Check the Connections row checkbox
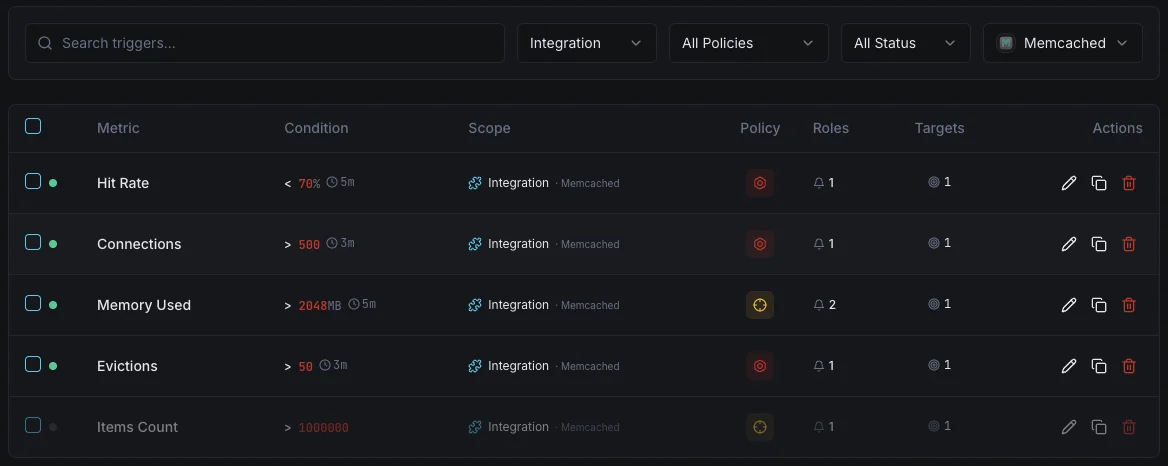Viewport: 1168px width, 466px height. pyautogui.click(x=33, y=243)
